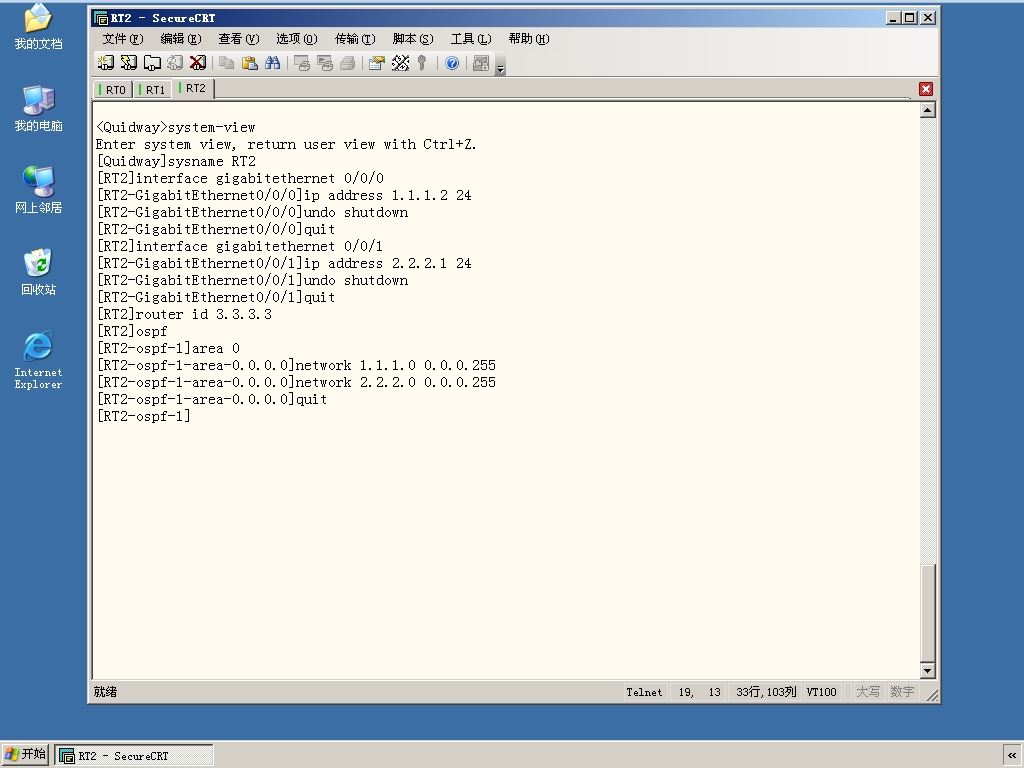
Task: Click the vertical scrollbar thumb
Action: pos(927,613)
